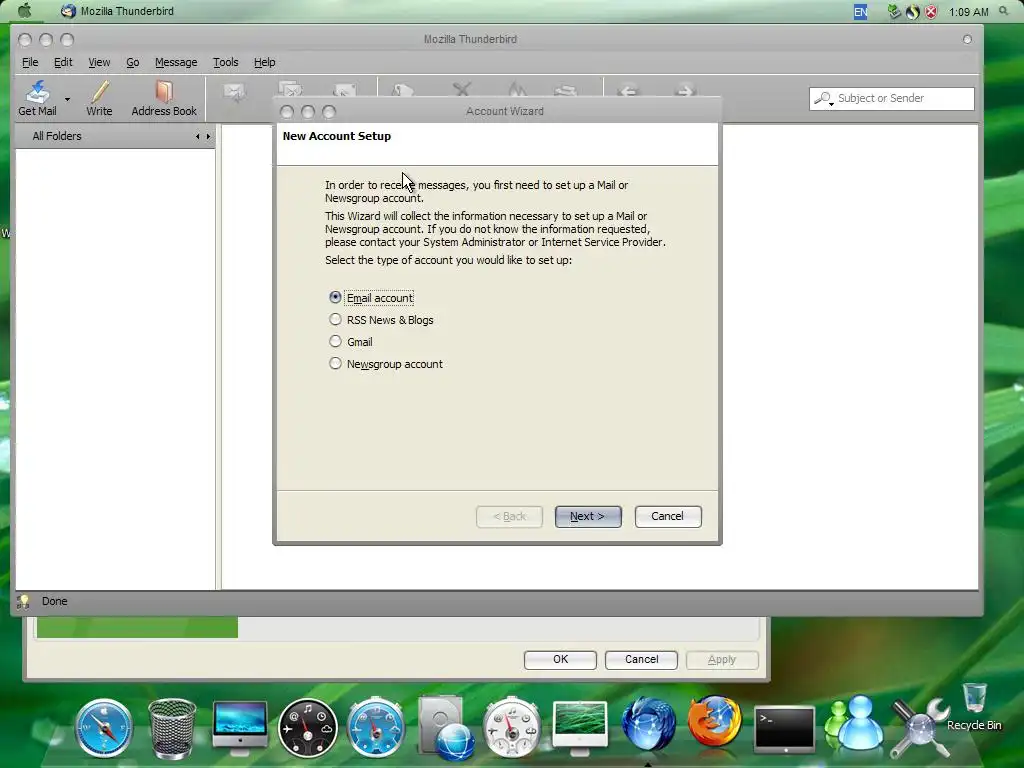Viewport: 1024px width, 768px height.
Task: Open the Messenger buddies dock icon
Action: click(x=854, y=724)
